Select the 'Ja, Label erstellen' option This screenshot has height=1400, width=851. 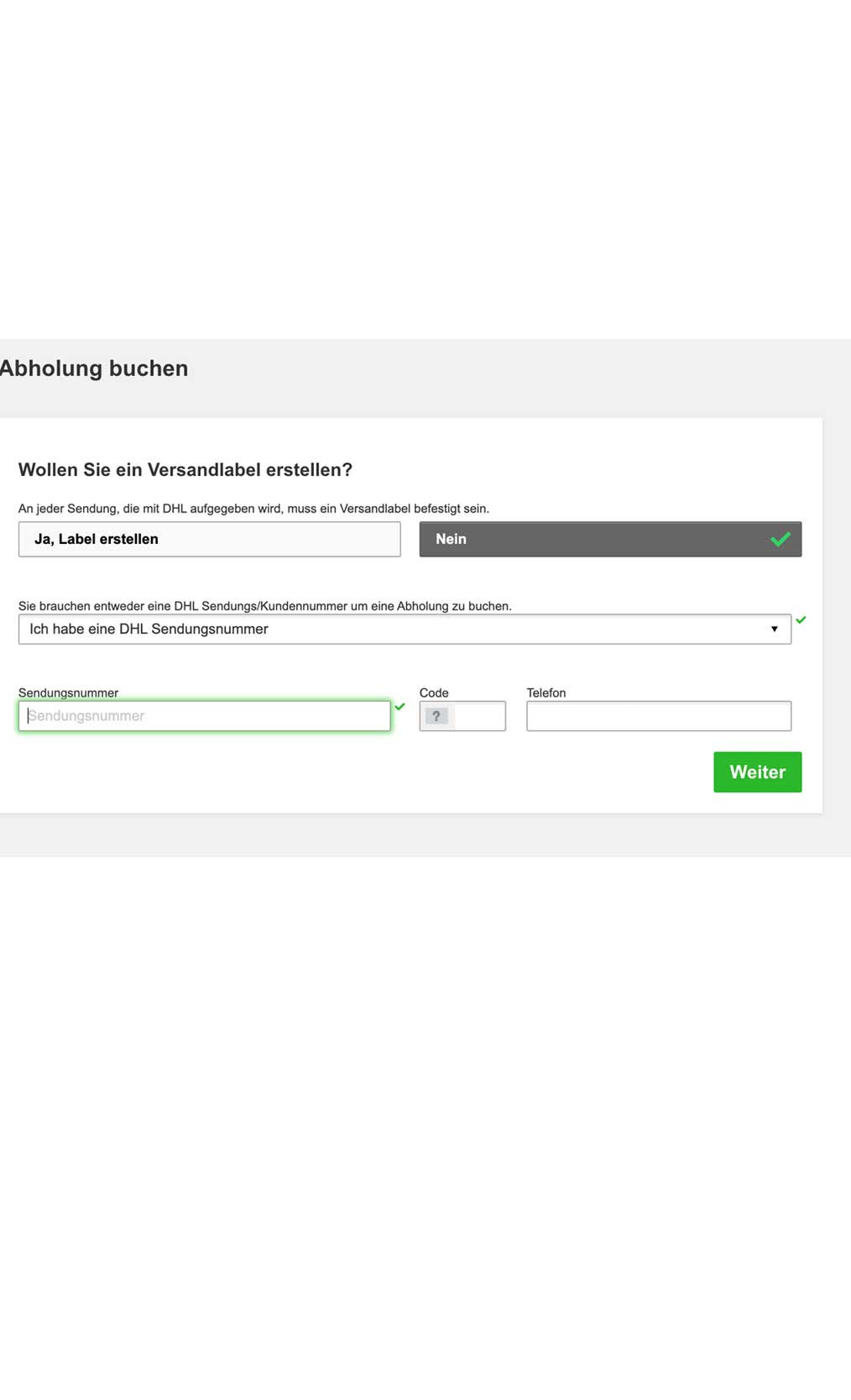pos(209,540)
